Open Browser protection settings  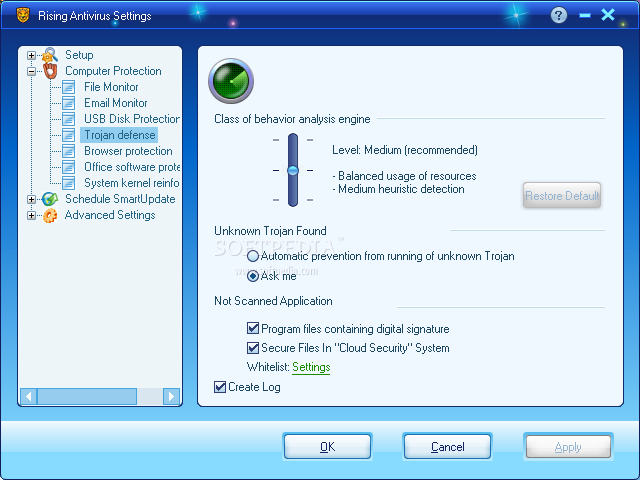[x=128, y=151]
